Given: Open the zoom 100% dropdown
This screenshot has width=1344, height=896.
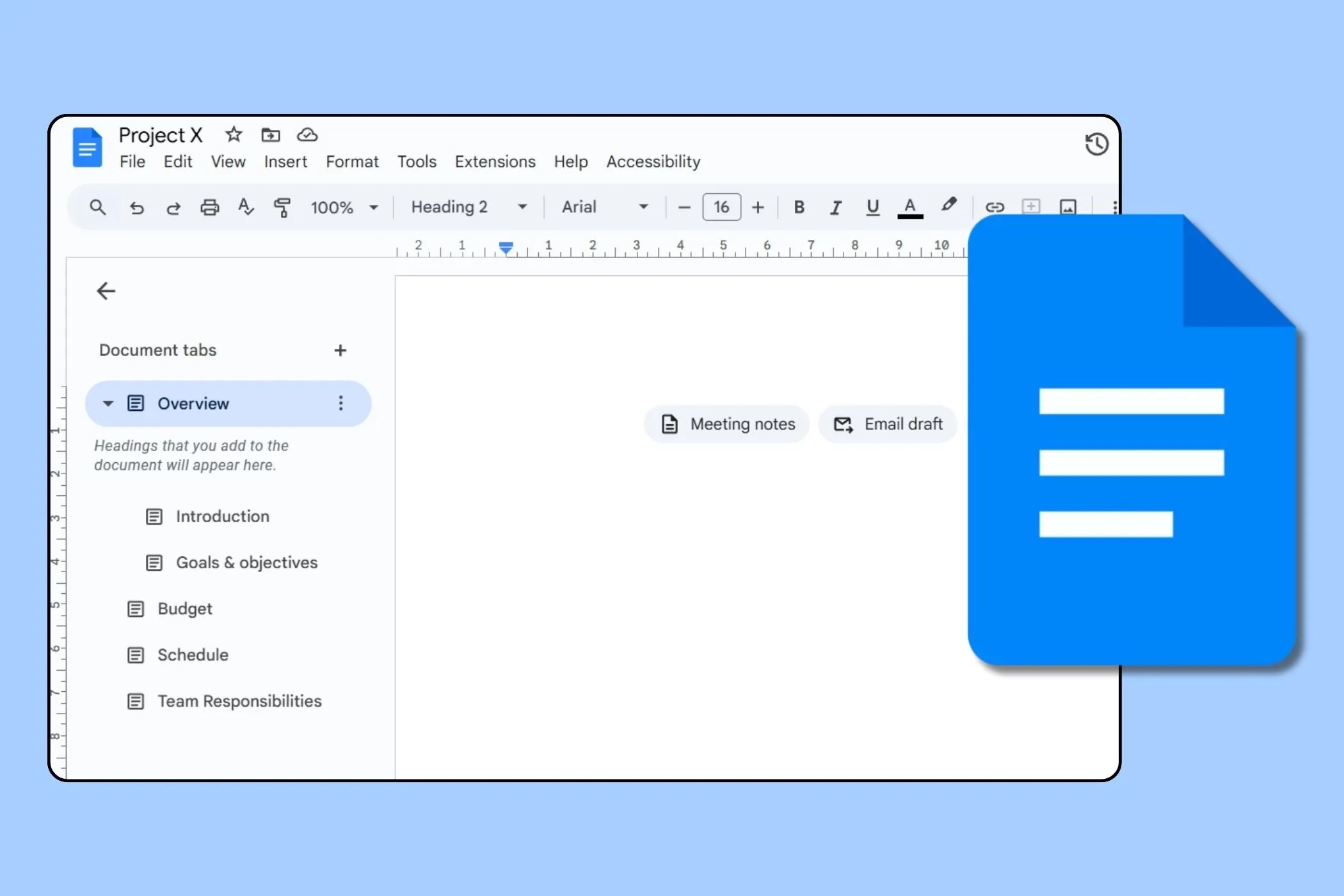Looking at the screenshot, I should click(344, 207).
